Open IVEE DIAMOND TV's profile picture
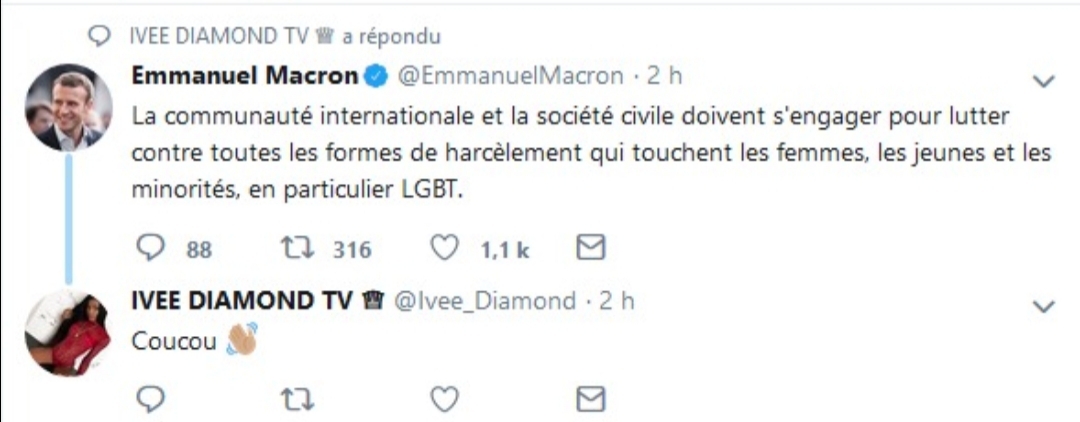This screenshot has width=1080, height=422. click(68, 334)
